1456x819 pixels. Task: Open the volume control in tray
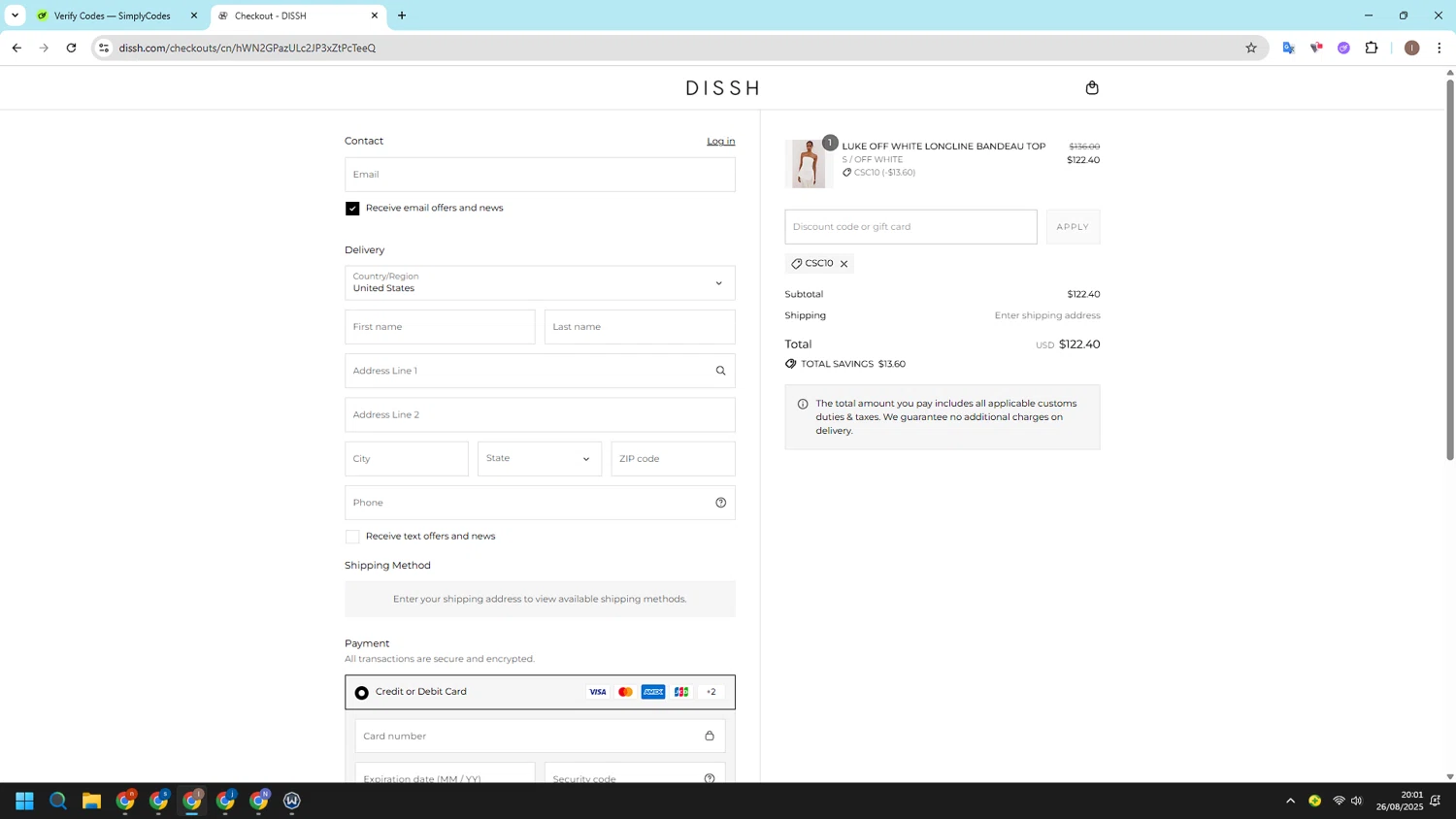click(1357, 801)
